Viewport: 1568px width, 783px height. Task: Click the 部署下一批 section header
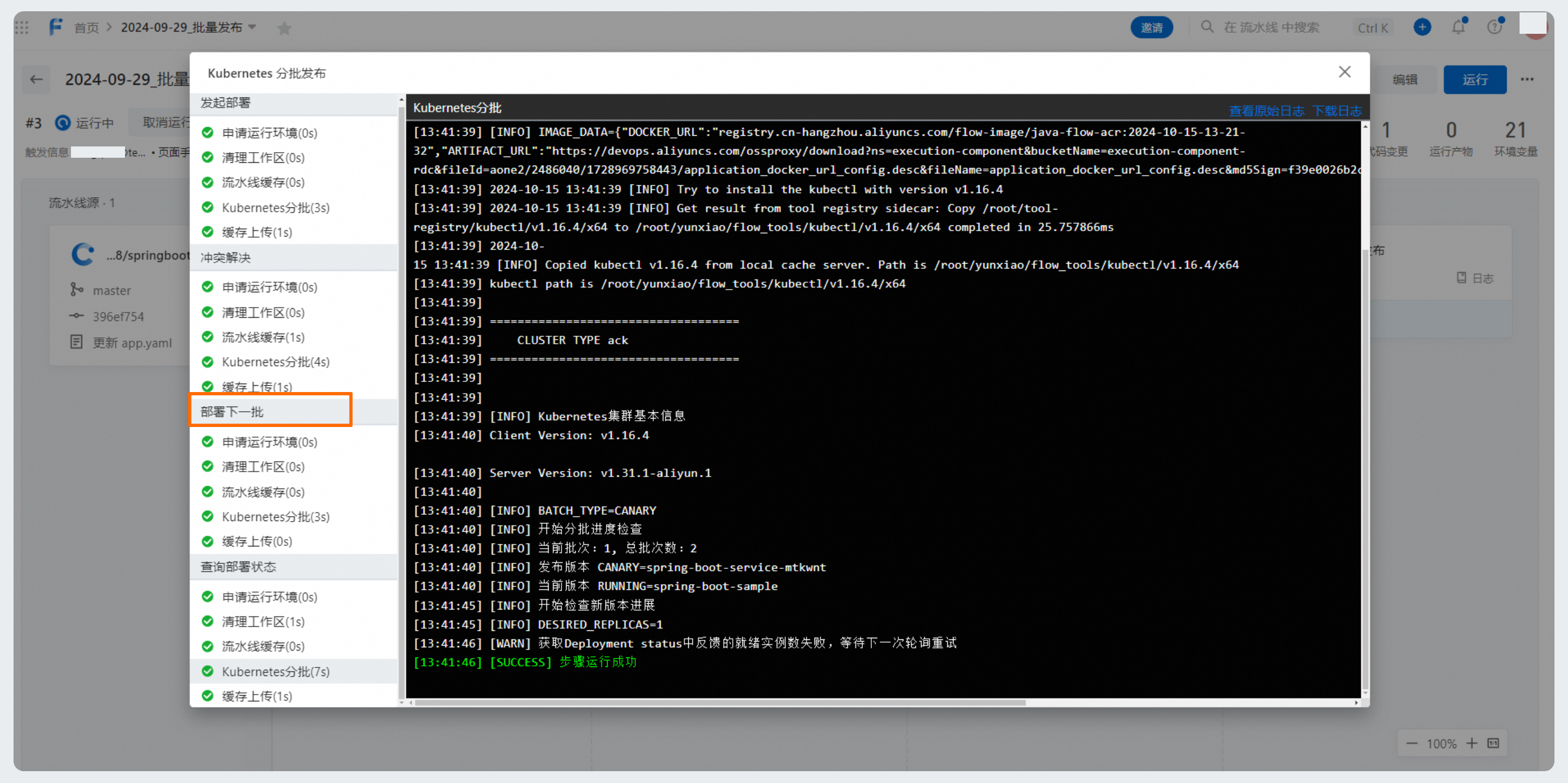294,412
